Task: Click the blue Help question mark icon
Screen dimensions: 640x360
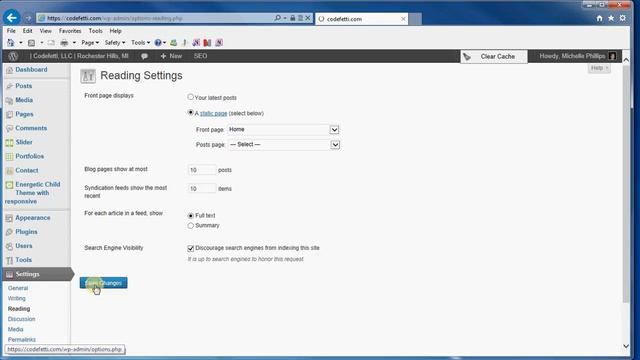Action: click(x=158, y=42)
